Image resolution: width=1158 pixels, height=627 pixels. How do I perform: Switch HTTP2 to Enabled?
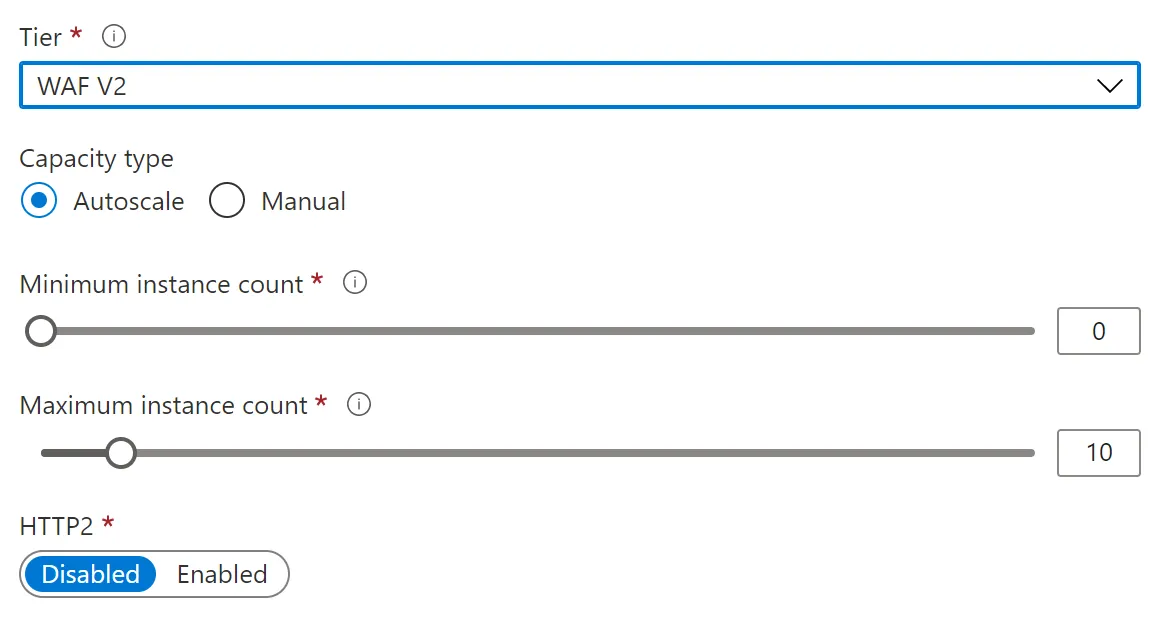[x=222, y=574]
